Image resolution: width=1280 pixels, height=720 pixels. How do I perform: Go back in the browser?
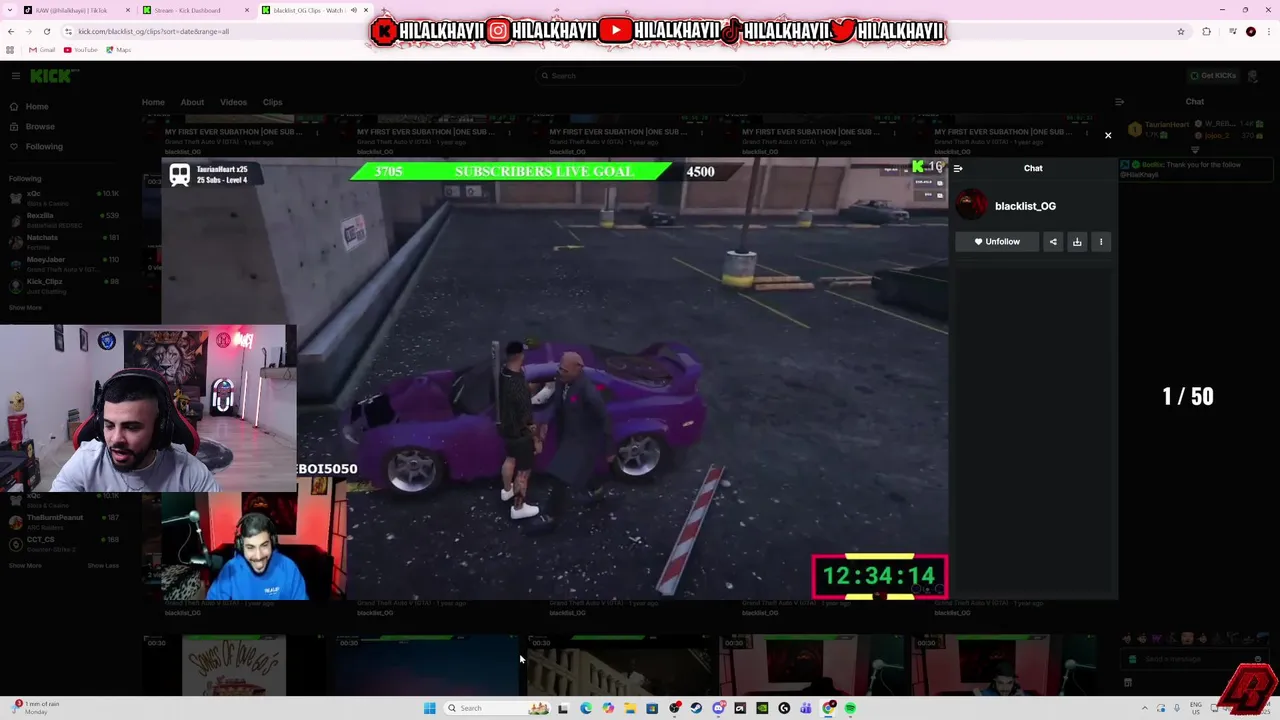point(11,31)
